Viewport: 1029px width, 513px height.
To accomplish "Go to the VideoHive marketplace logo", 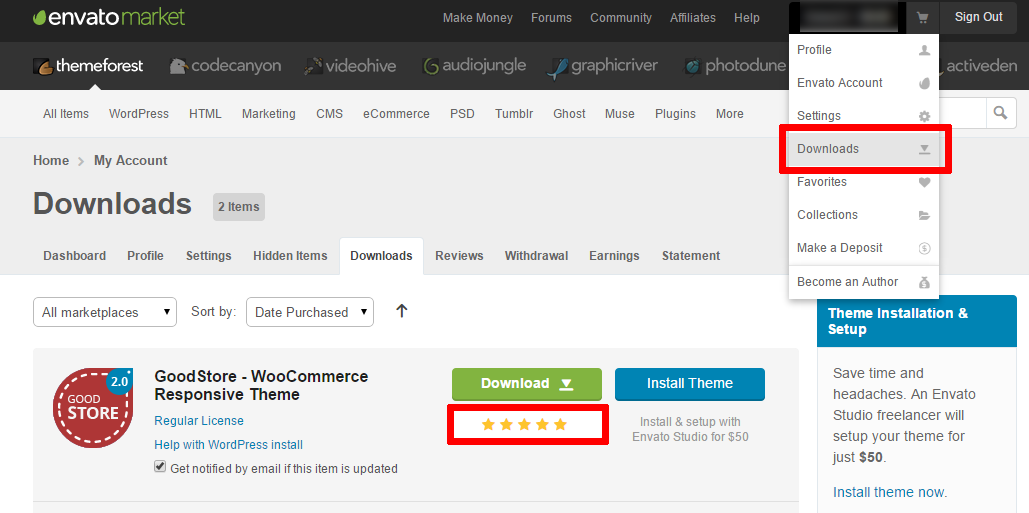I will click(x=351, y=66).
